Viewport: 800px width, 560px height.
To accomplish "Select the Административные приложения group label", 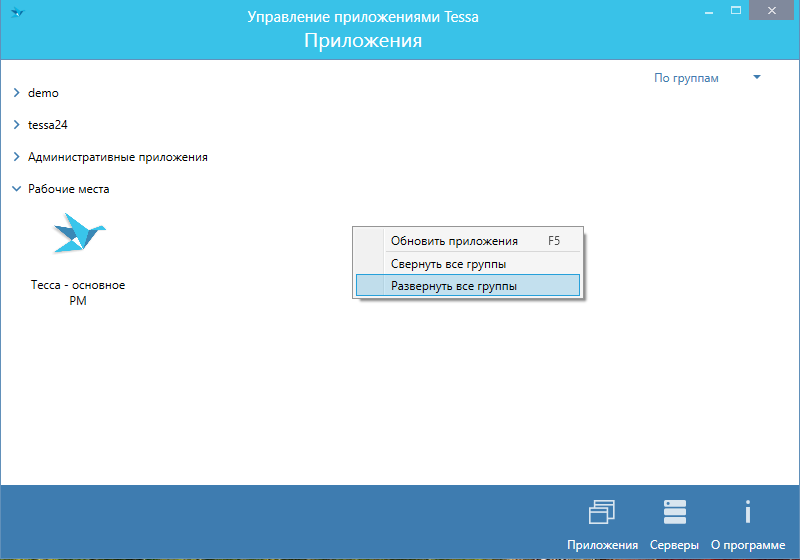I will [118, 157].
